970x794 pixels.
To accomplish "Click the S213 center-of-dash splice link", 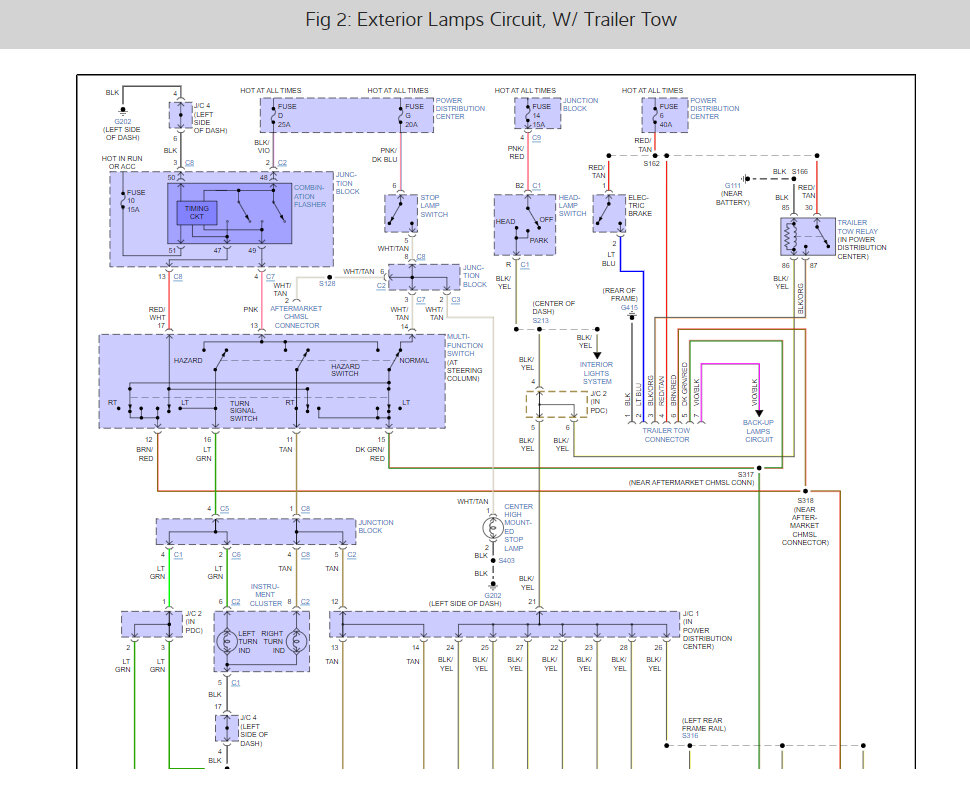I will (541, 321).
